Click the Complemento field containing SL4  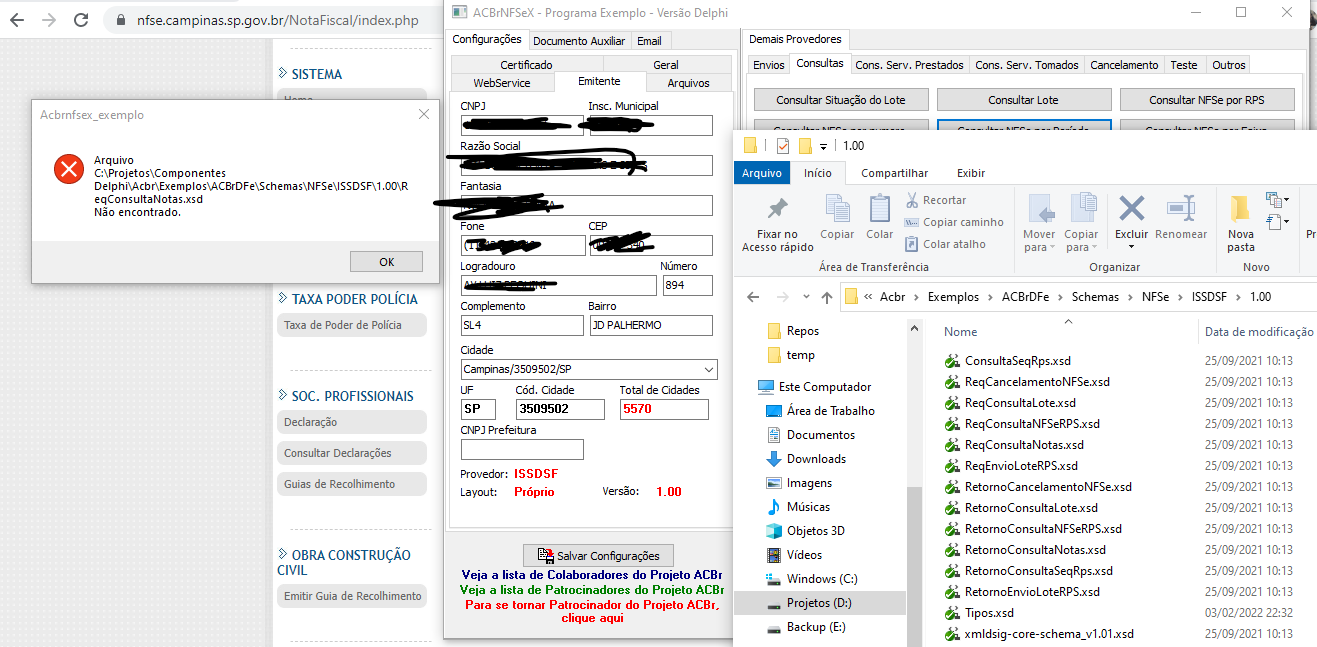[521, 325]
